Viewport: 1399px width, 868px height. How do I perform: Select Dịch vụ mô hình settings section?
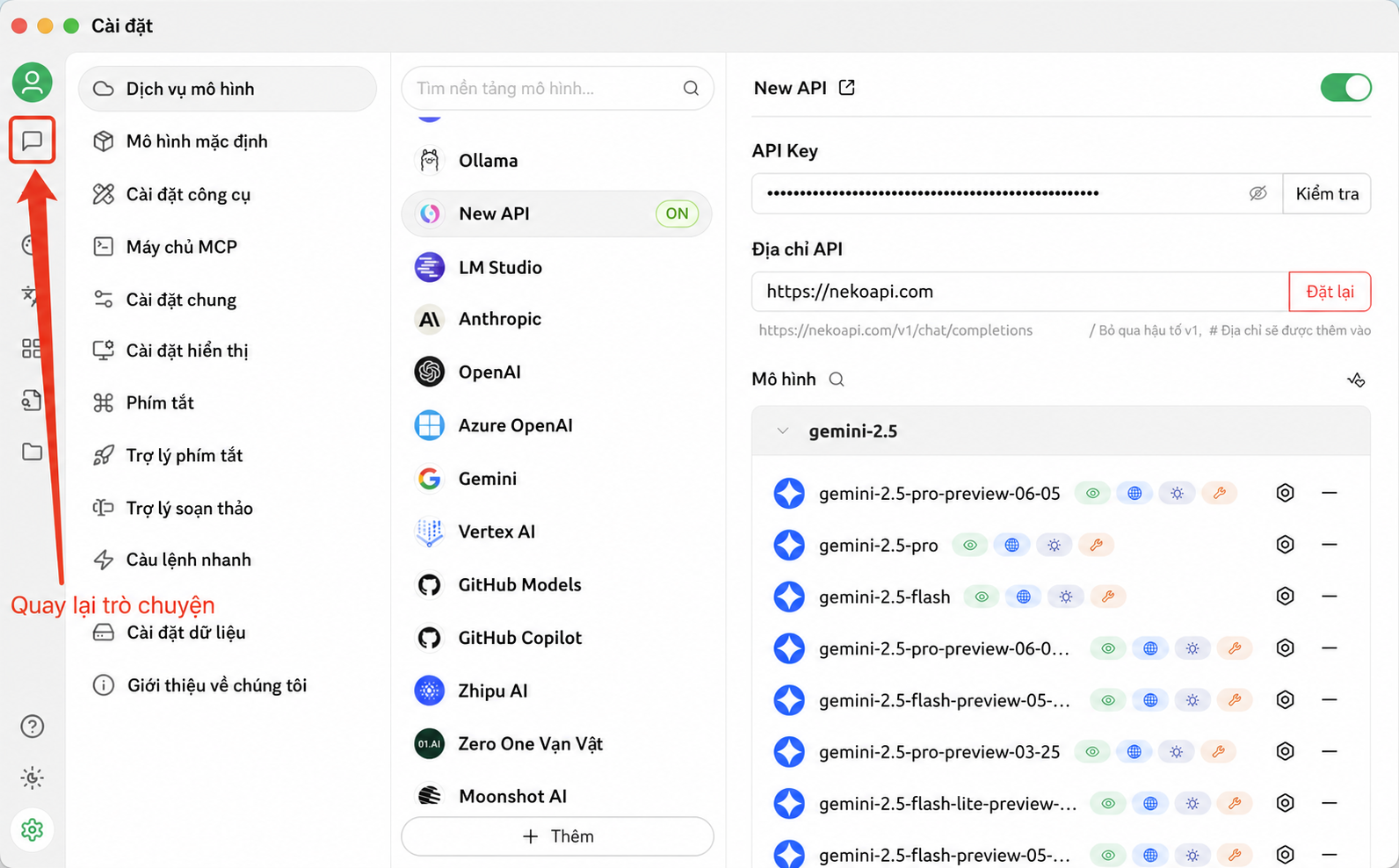coord(228,89)
